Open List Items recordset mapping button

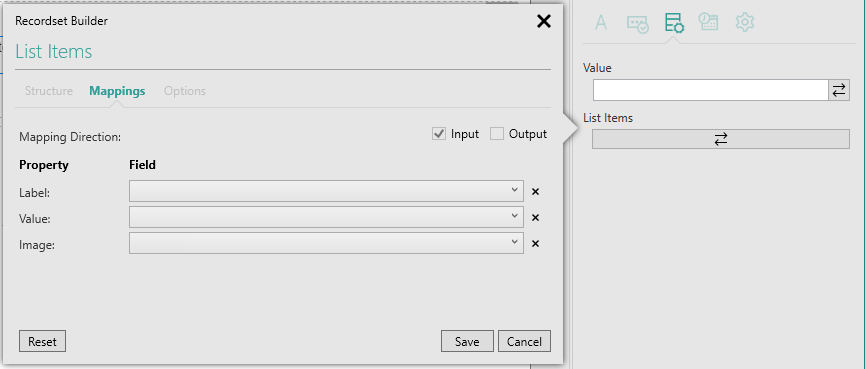click(x=720, y=139)
